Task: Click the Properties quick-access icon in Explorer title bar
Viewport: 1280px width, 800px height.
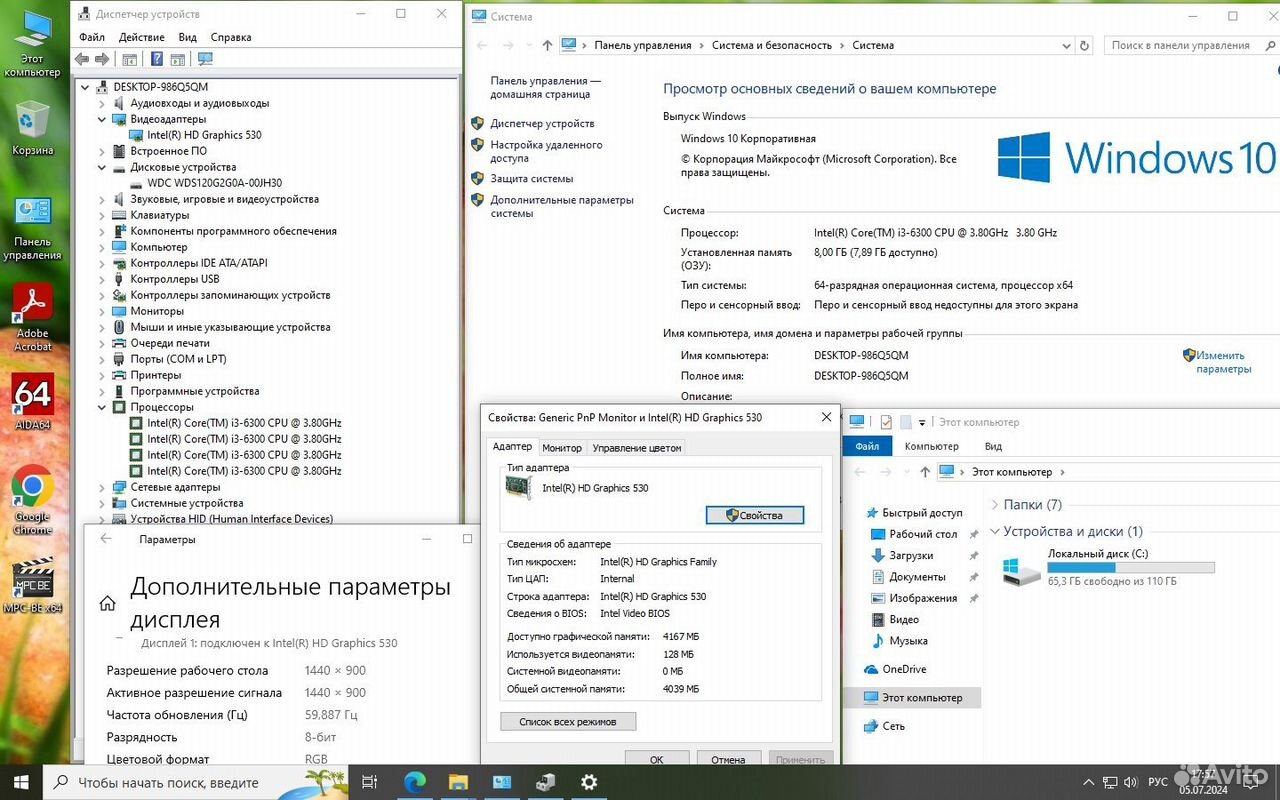Action: point(886,422)
